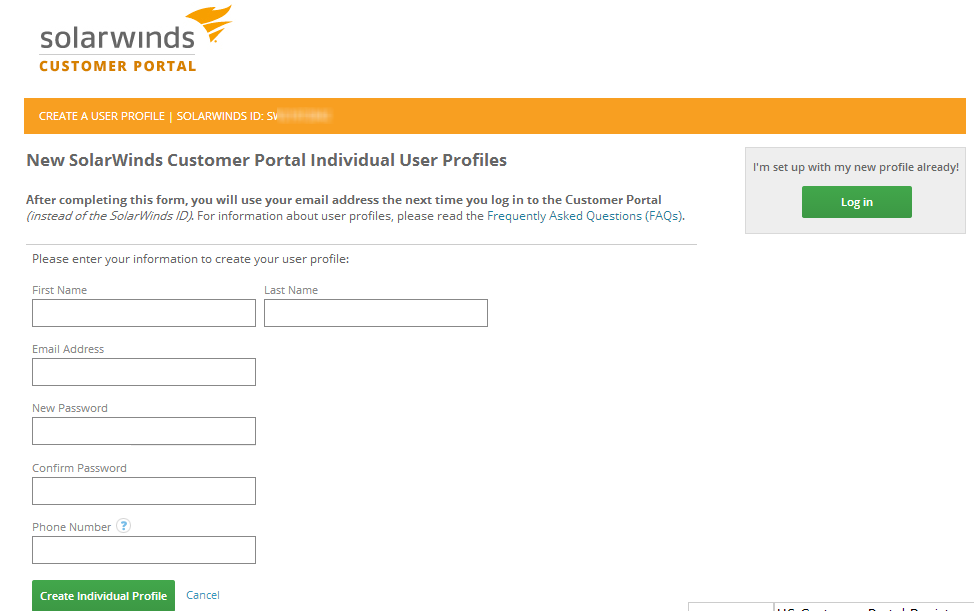
Task: Click the Phone Number input box
Action: click(x=143, y=549)
